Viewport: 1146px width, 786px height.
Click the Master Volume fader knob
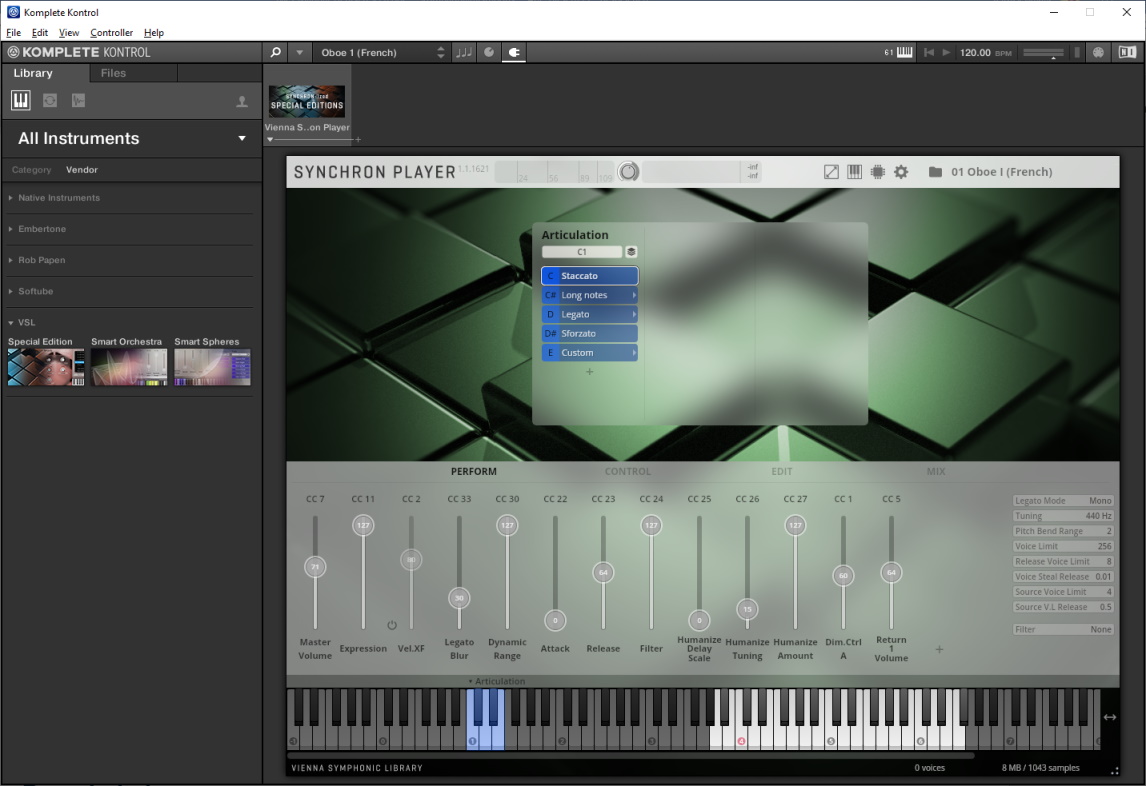click(315, 567)
